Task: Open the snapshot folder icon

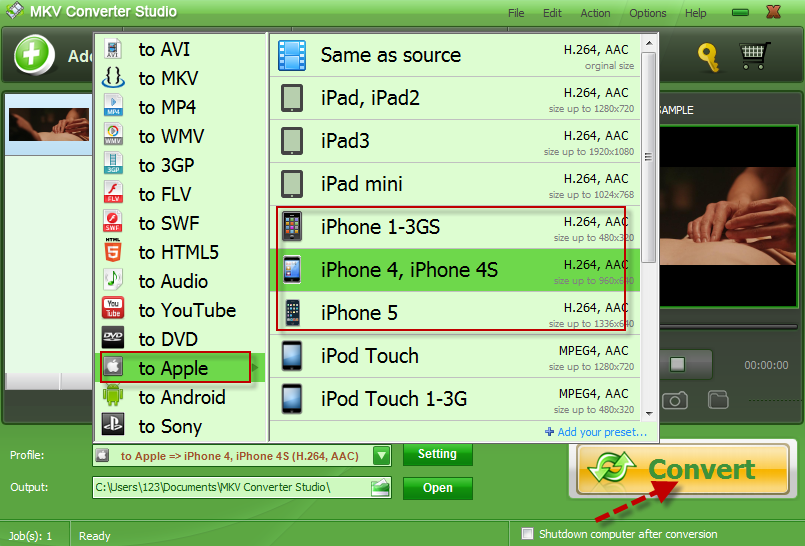Action: click(x=718, y=400)
